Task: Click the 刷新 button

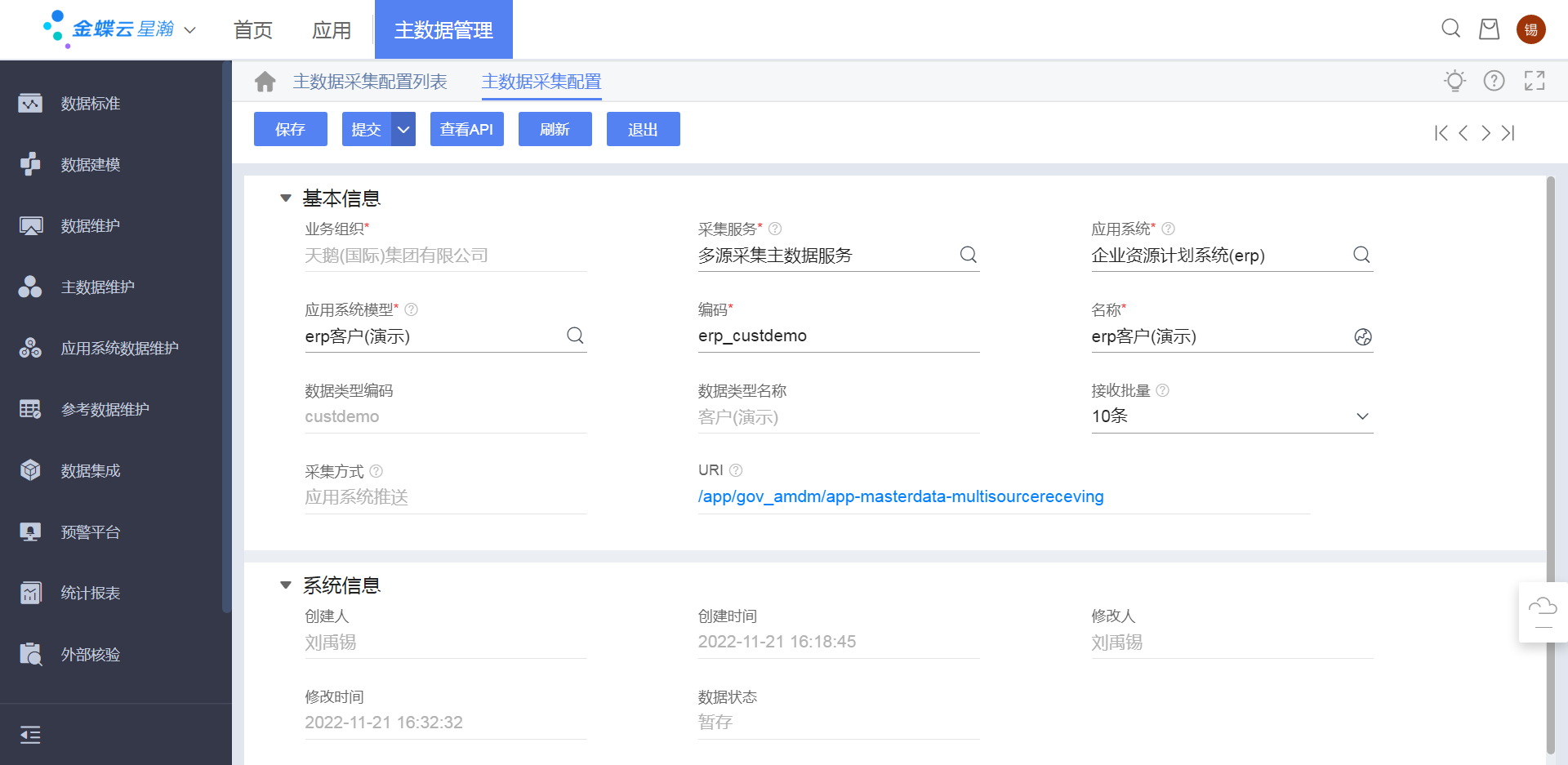Action: [x=555, y=129]
